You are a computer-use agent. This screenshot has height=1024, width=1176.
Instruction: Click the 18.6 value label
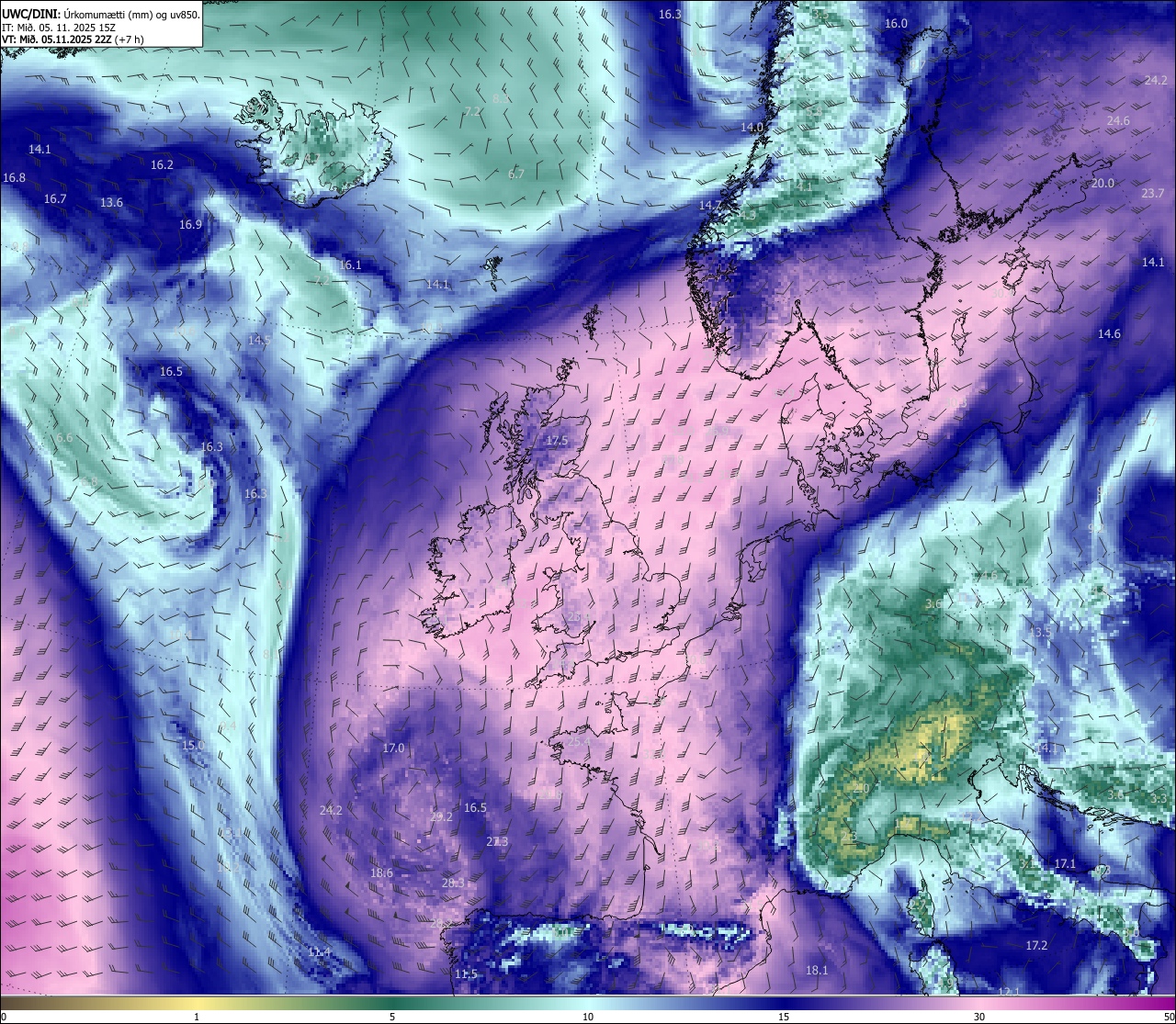pos(381,873)
